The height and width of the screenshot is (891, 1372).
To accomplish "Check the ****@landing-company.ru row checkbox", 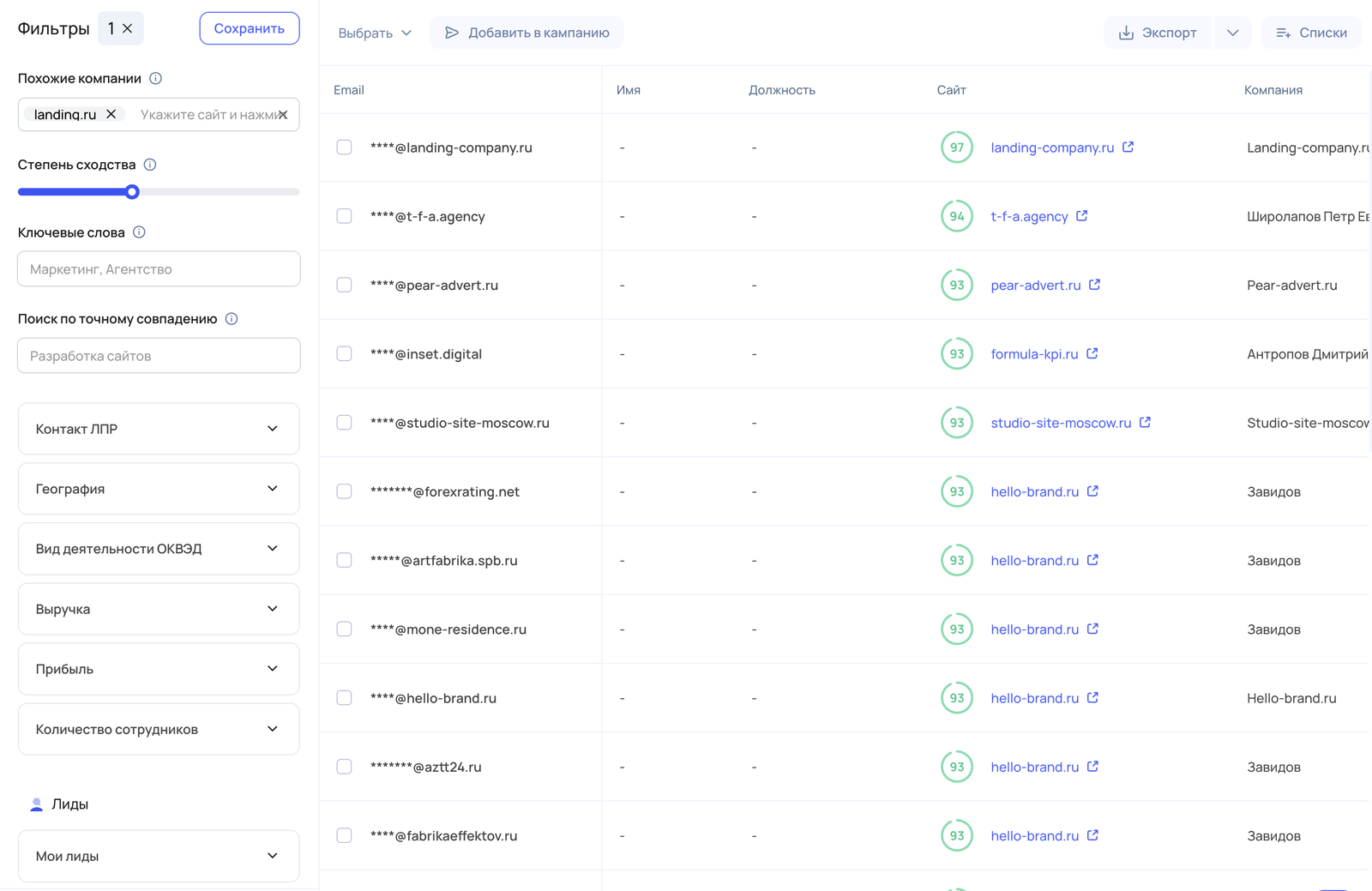I will pos(344,147).
